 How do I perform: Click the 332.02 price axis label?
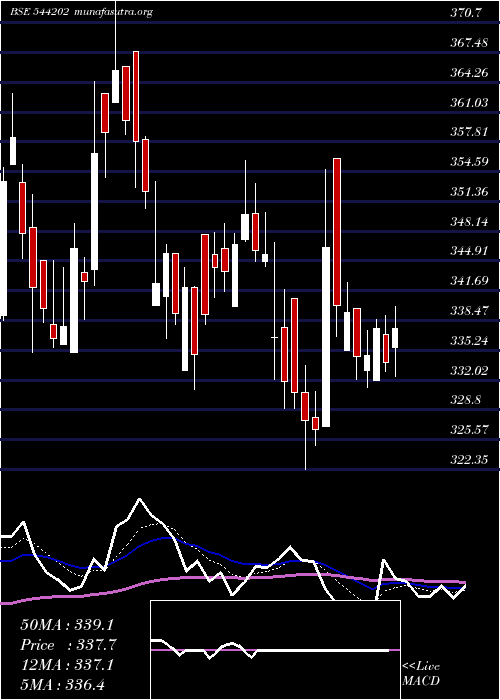pyautogui.click(x=469, y=370)
